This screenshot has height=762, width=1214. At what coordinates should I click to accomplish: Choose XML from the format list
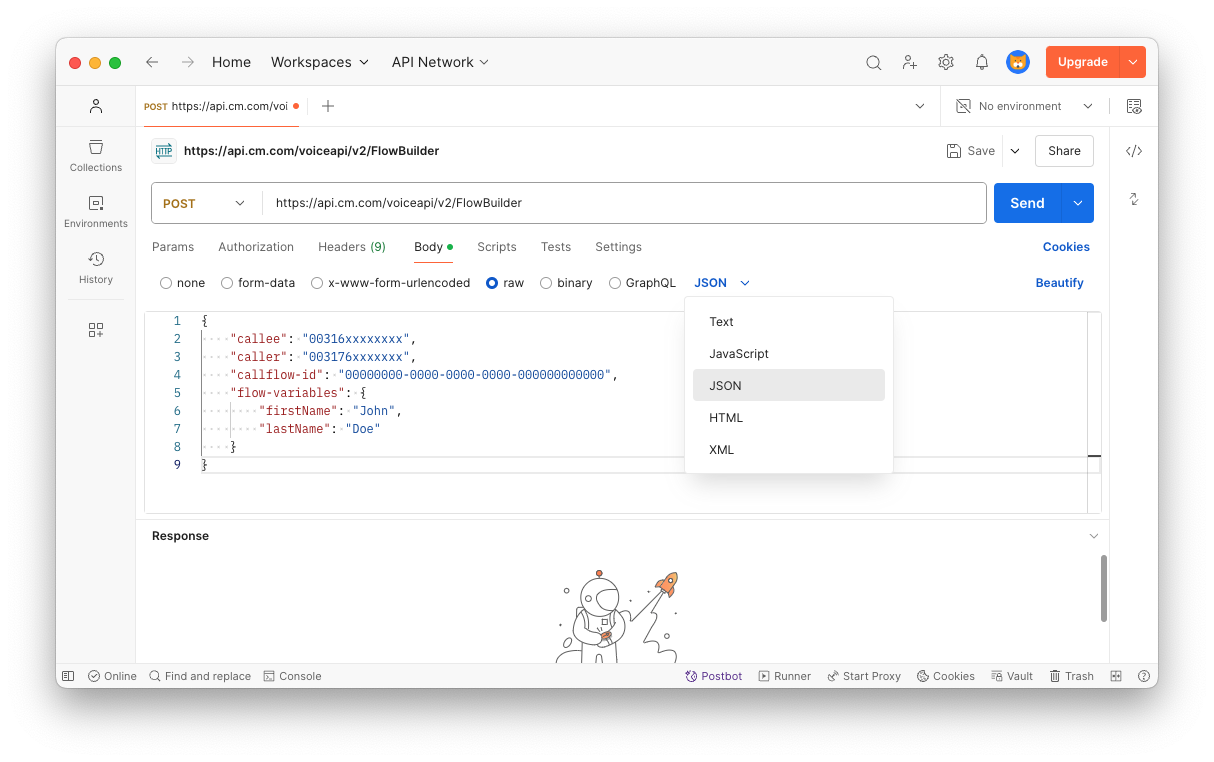(x=789, y=450)
